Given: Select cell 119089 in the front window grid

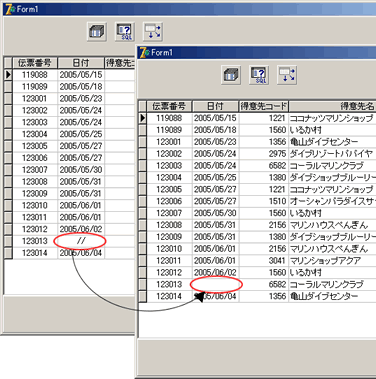Looking at the screenshot, I should point(169,130).
